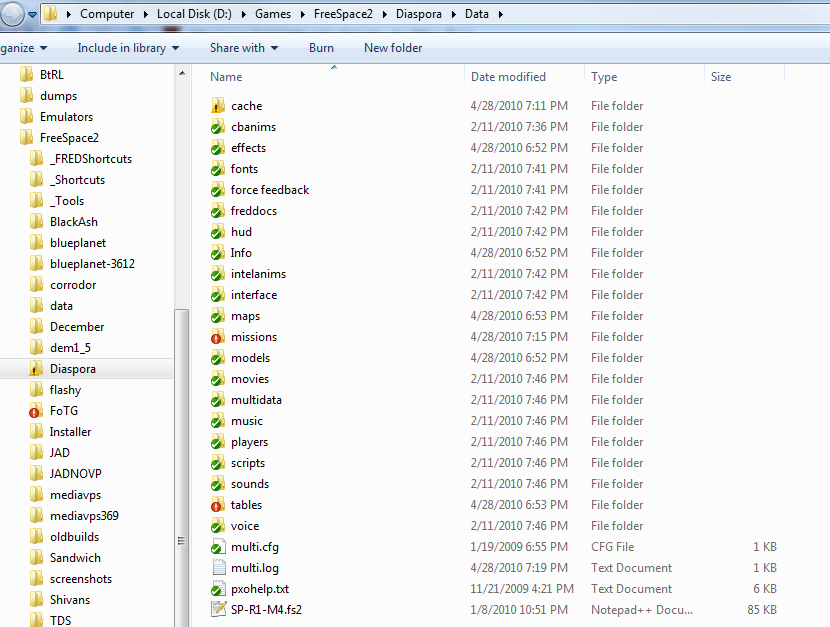Select the voice folder icon
The width and height of the screenshot is (830, 627).
pos(218,525)
